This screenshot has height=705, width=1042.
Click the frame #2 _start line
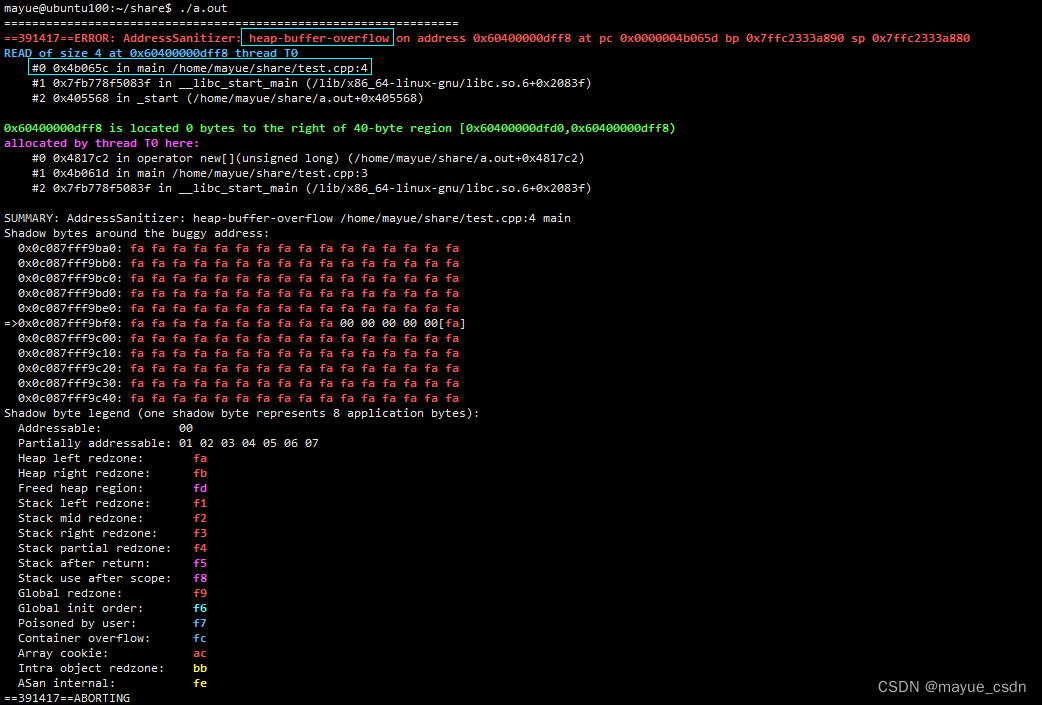pyautogui.click(x=227, y=98)
